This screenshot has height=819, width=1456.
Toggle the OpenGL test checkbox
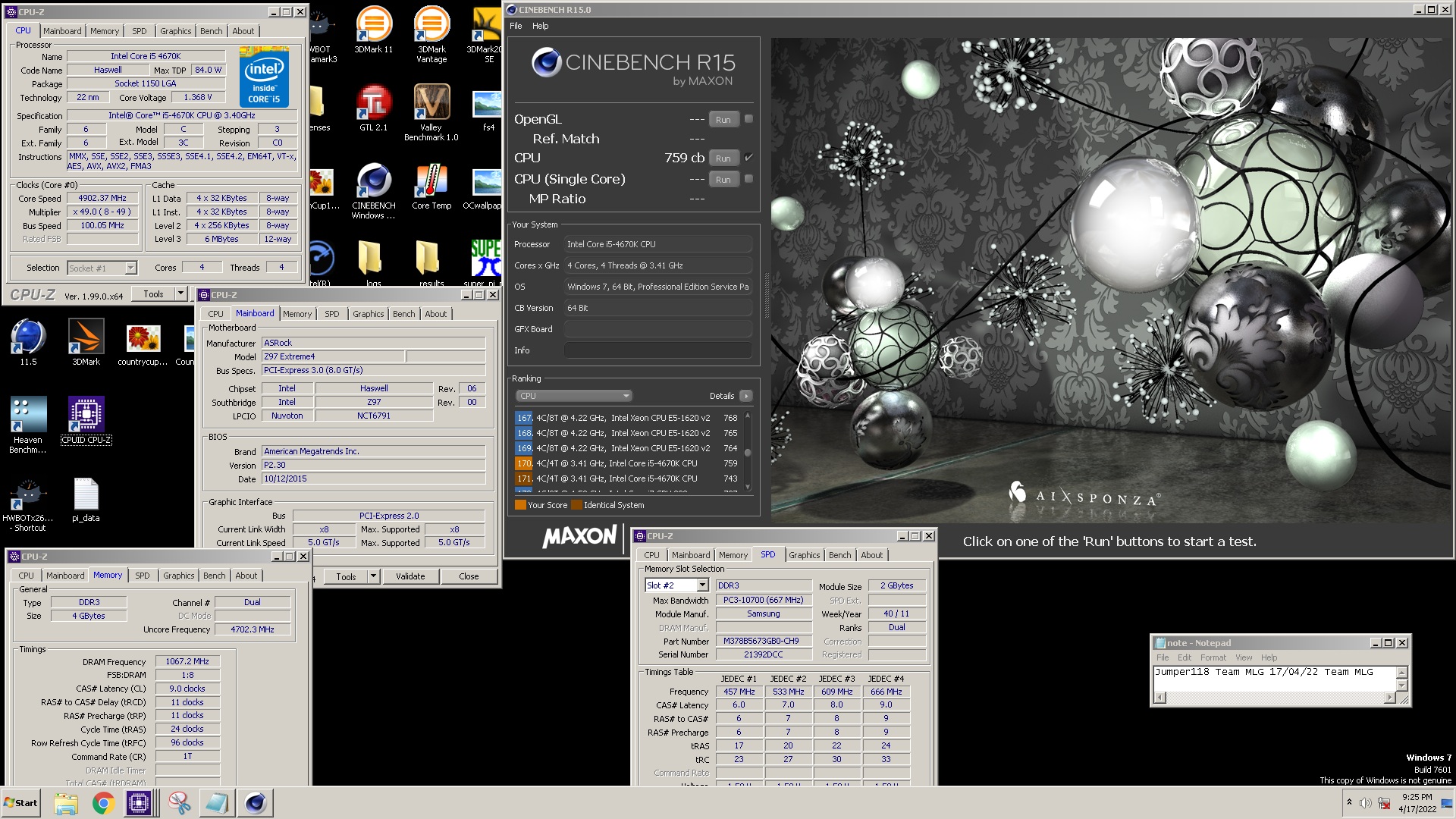[748, 119]
